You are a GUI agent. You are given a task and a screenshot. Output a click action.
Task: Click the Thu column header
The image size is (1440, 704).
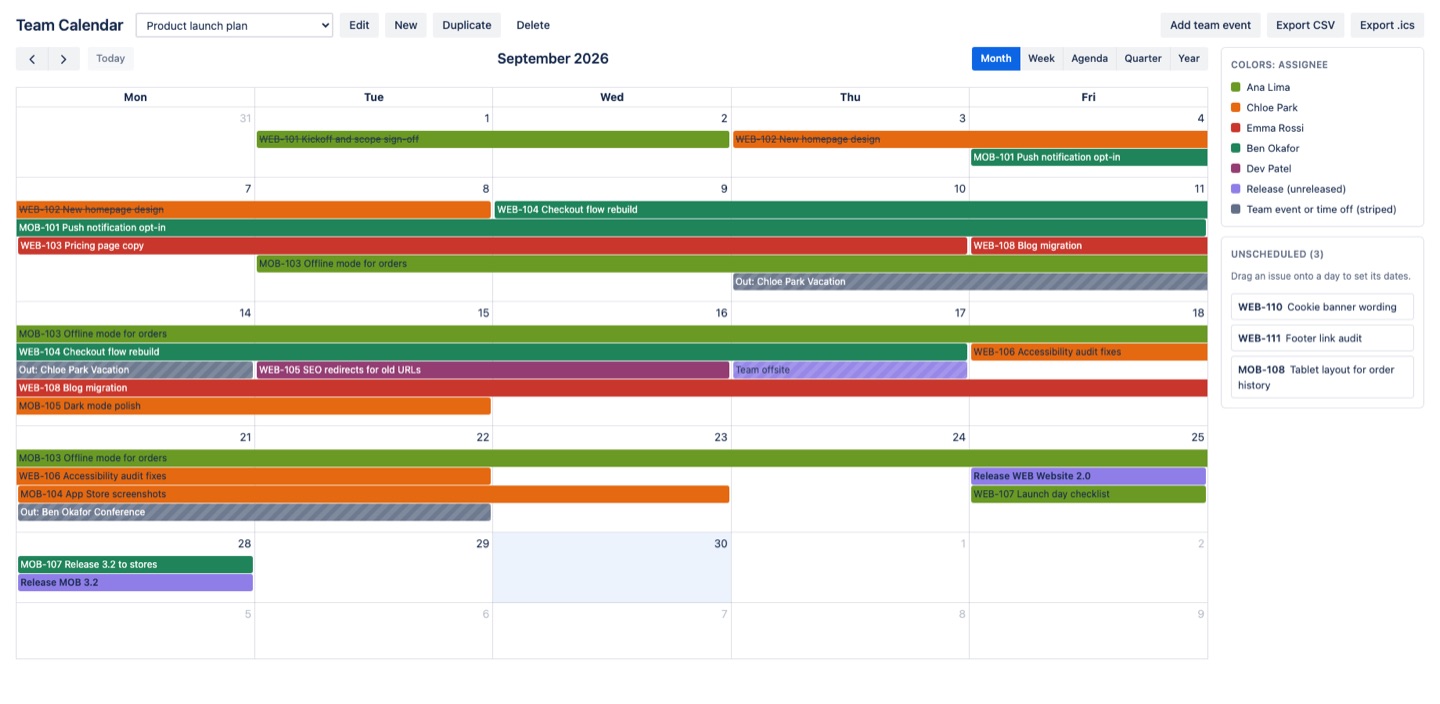[x=850, y=97]
